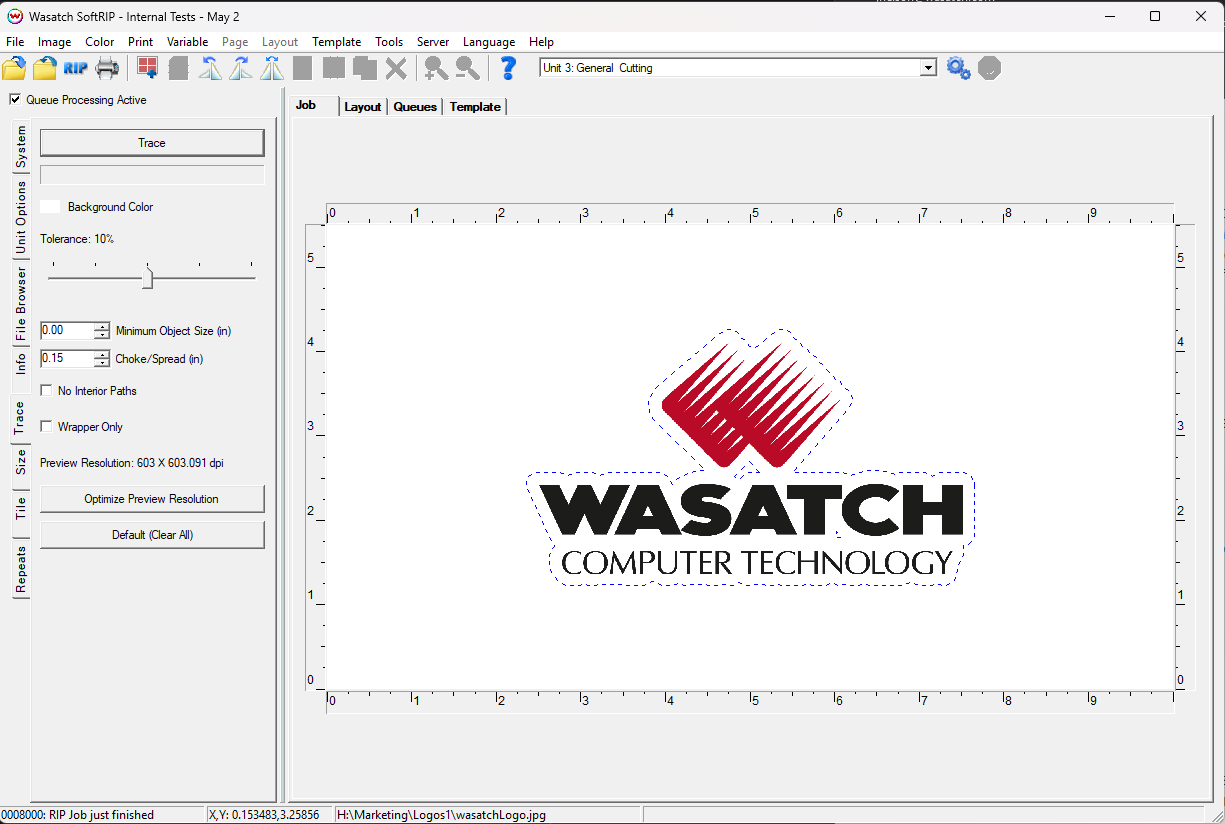1225x824 pixels.
Task: Enable No Interior Paths checkbox
Action: (46, 391)
